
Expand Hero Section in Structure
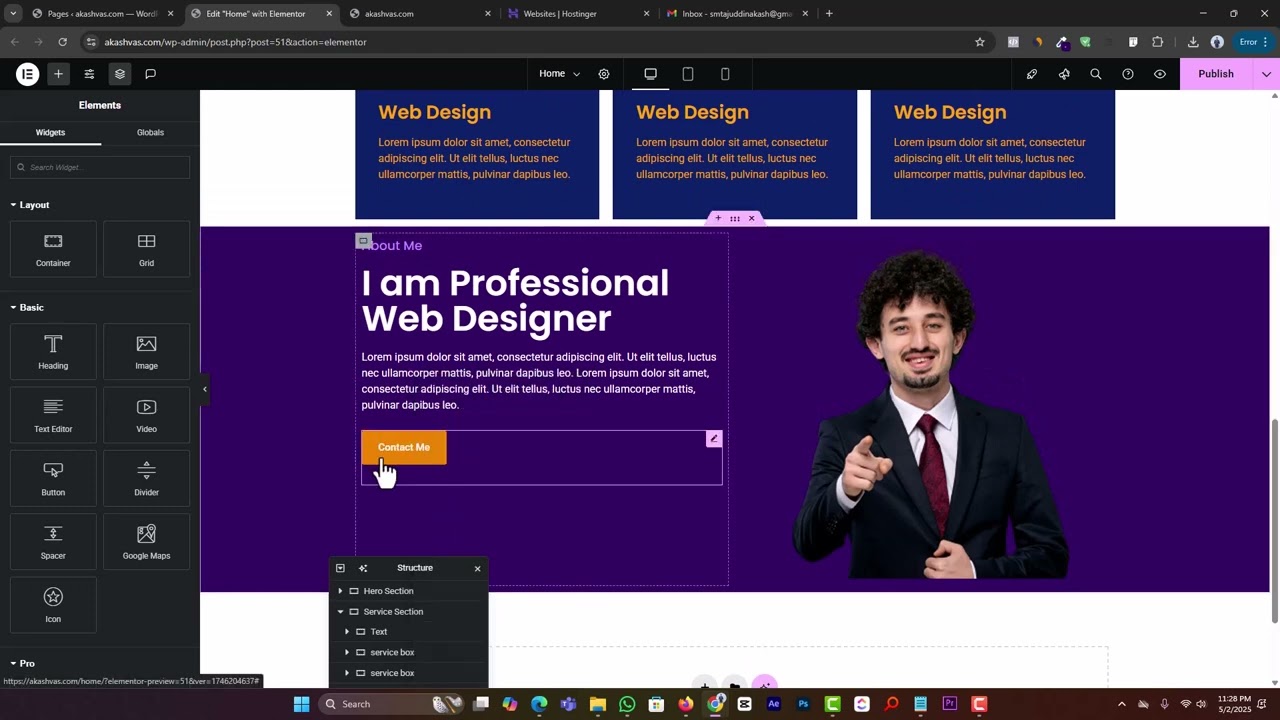(x=340, y=591)
